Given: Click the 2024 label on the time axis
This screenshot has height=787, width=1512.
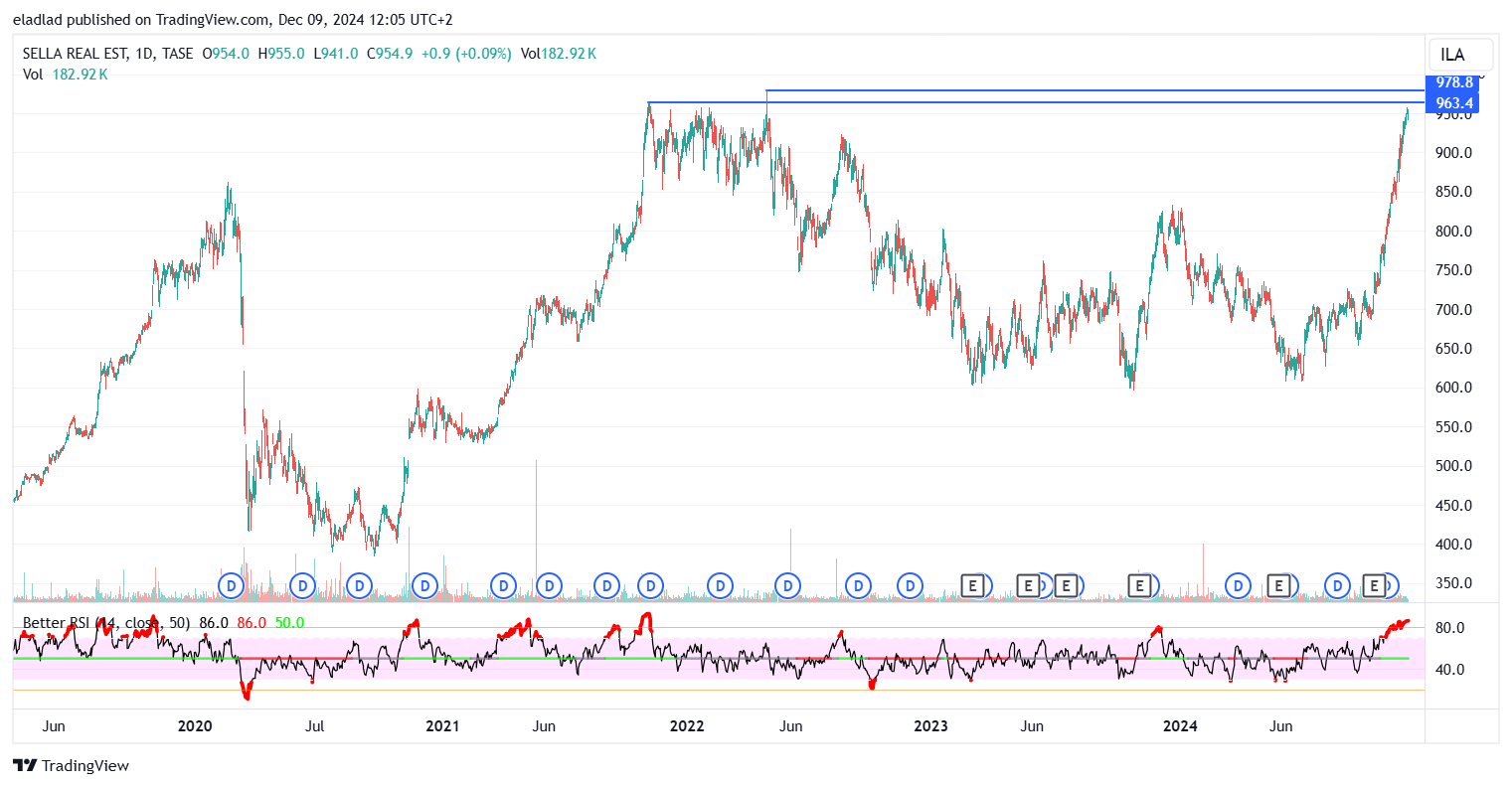Looking at the screenshot, I should coord(1181,726).
